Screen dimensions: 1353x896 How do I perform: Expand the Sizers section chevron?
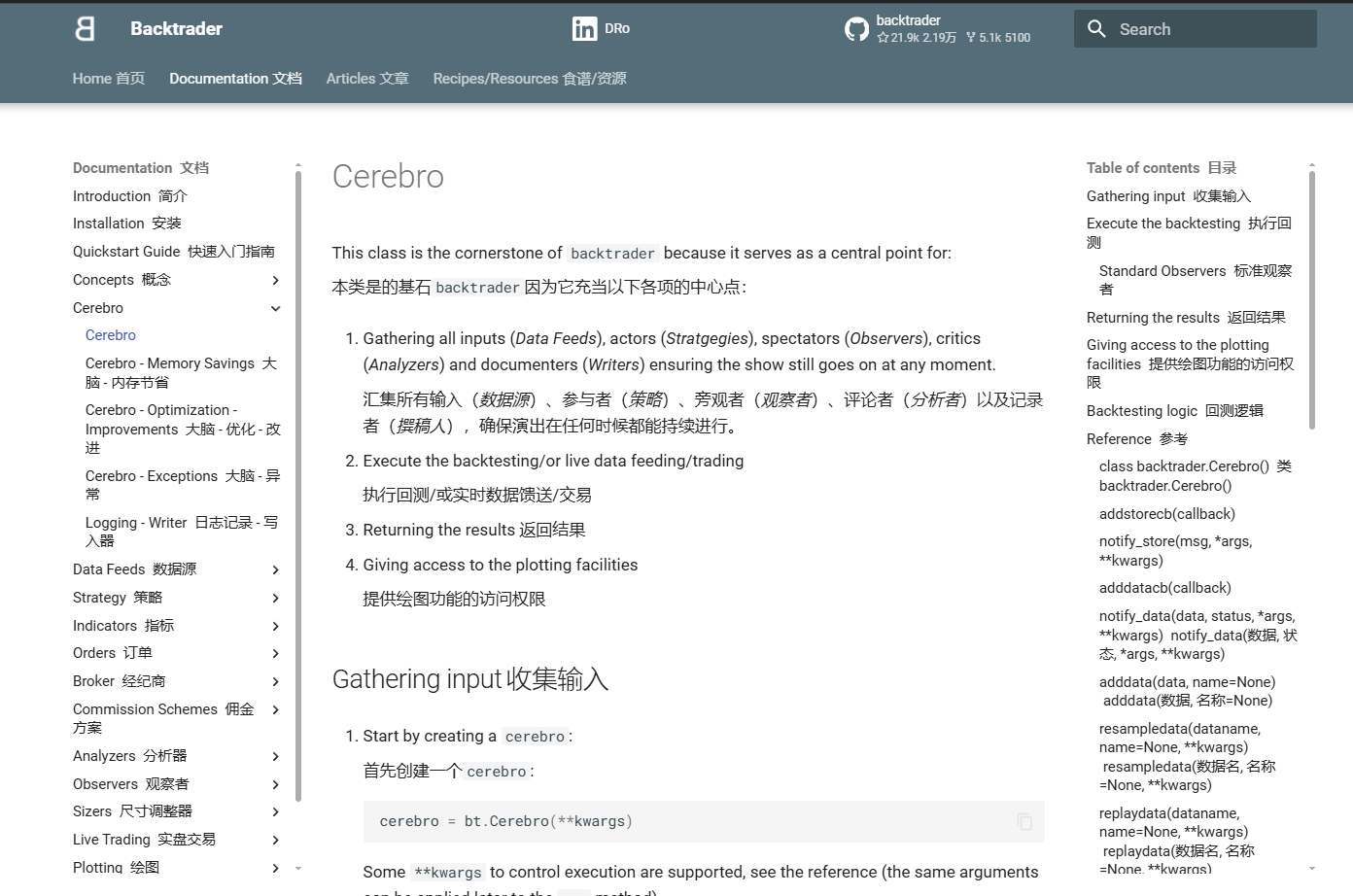[x=276, y=811]
